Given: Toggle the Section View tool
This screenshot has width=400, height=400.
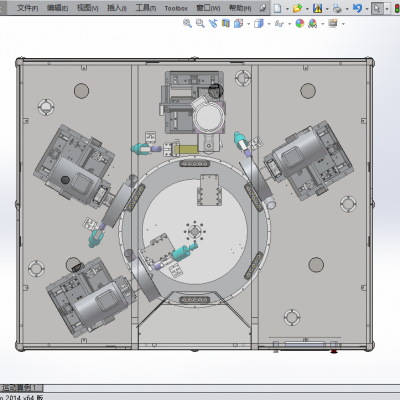Looking at the screenshot, I should [226, 23].
